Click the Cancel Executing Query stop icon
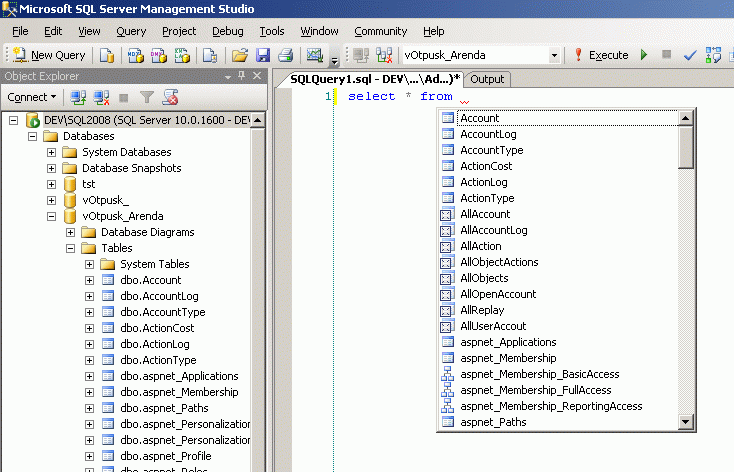 pos(667,55)
